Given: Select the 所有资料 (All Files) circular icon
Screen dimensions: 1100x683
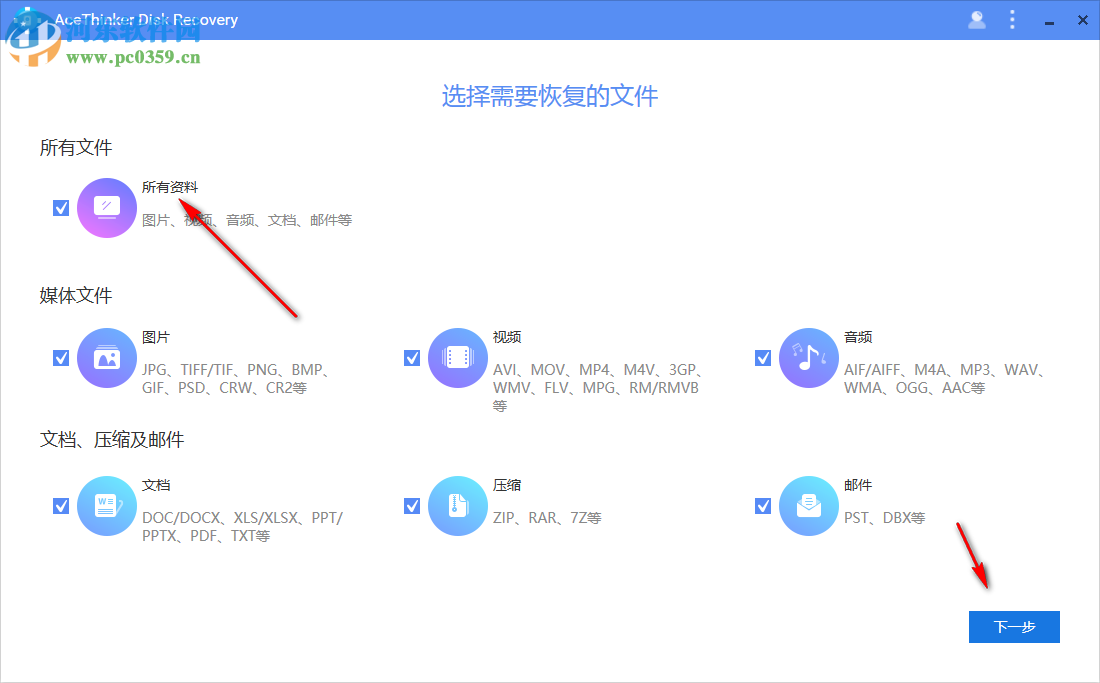Looking at the screenshot, I should 107,207.
